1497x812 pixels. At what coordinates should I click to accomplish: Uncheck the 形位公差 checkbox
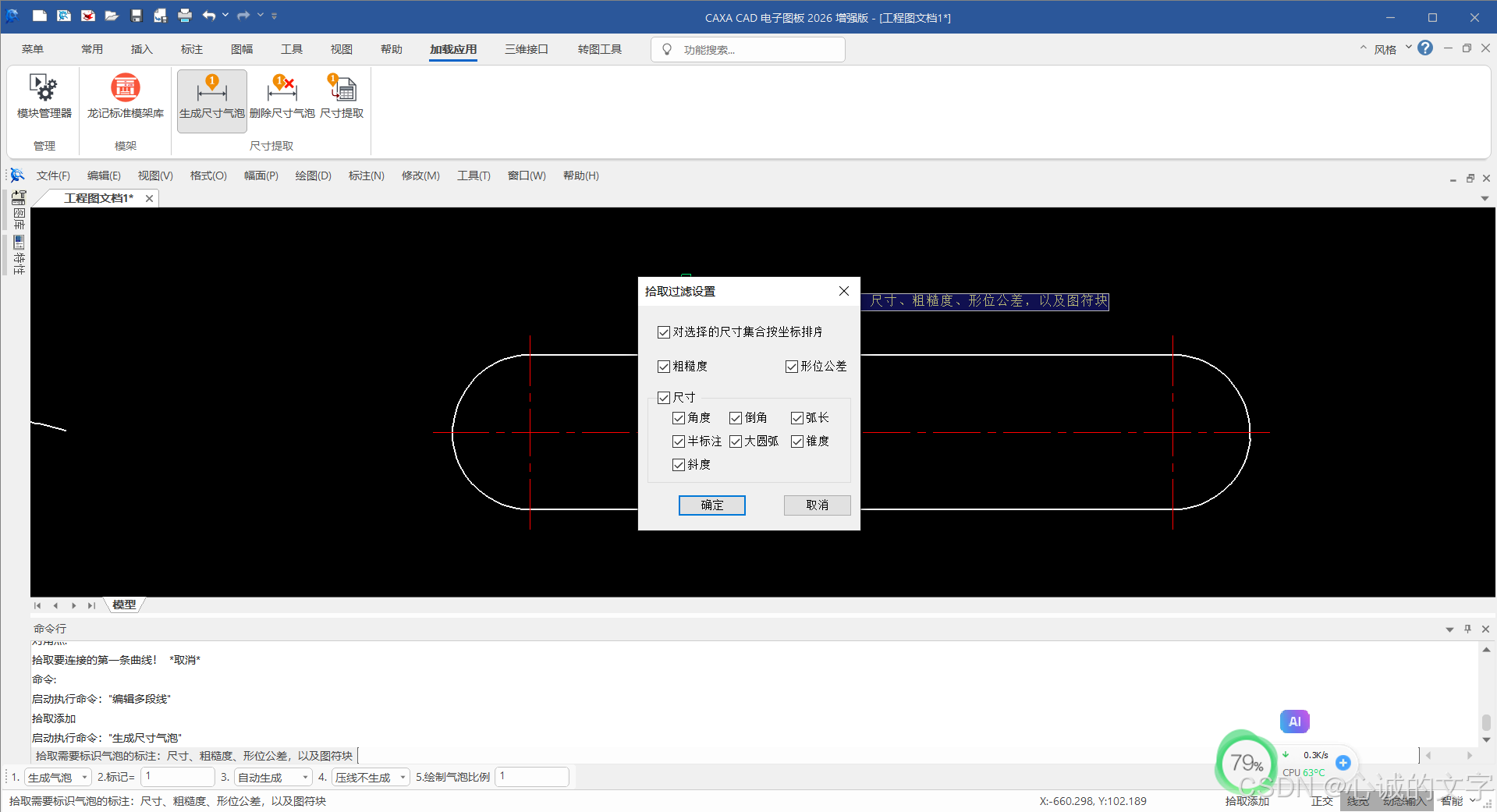pyautogui.click(x=792, y=367)
